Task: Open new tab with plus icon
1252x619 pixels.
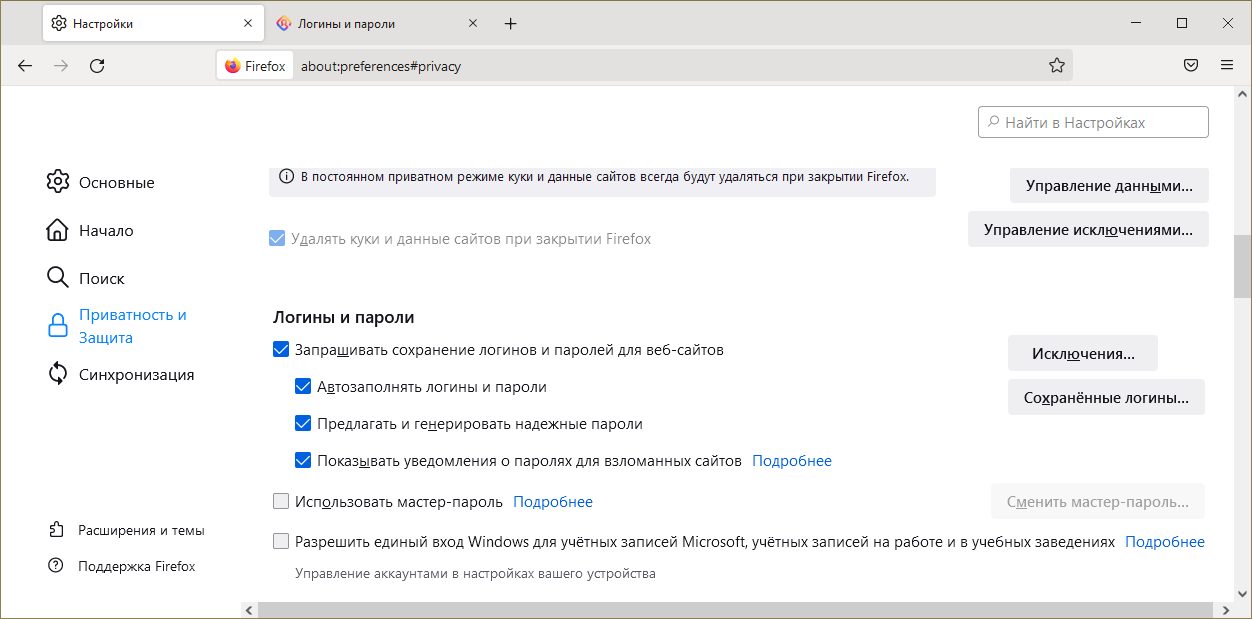Action: click(511, 23)
